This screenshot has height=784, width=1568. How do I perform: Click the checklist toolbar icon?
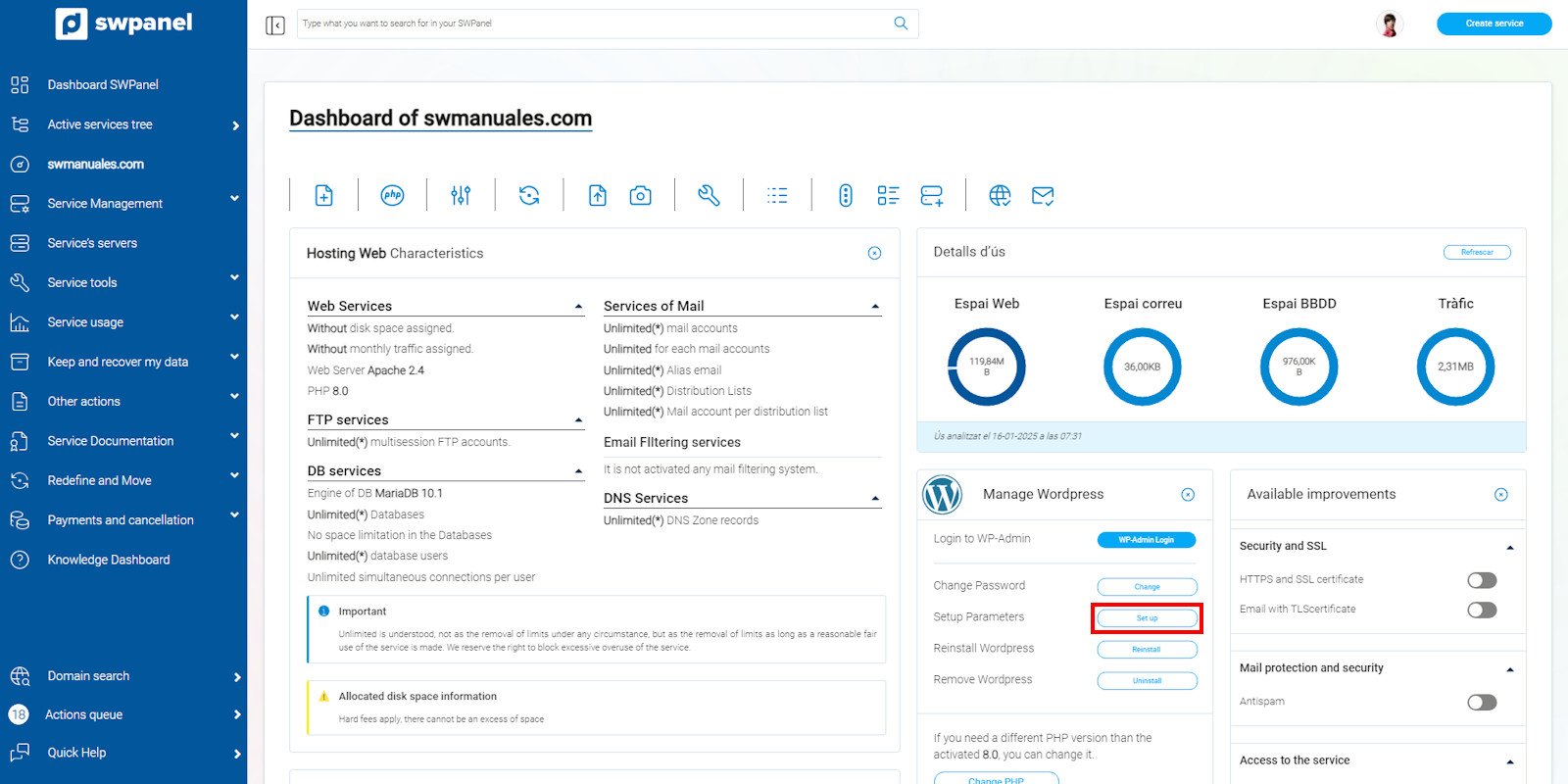(888, 195)
